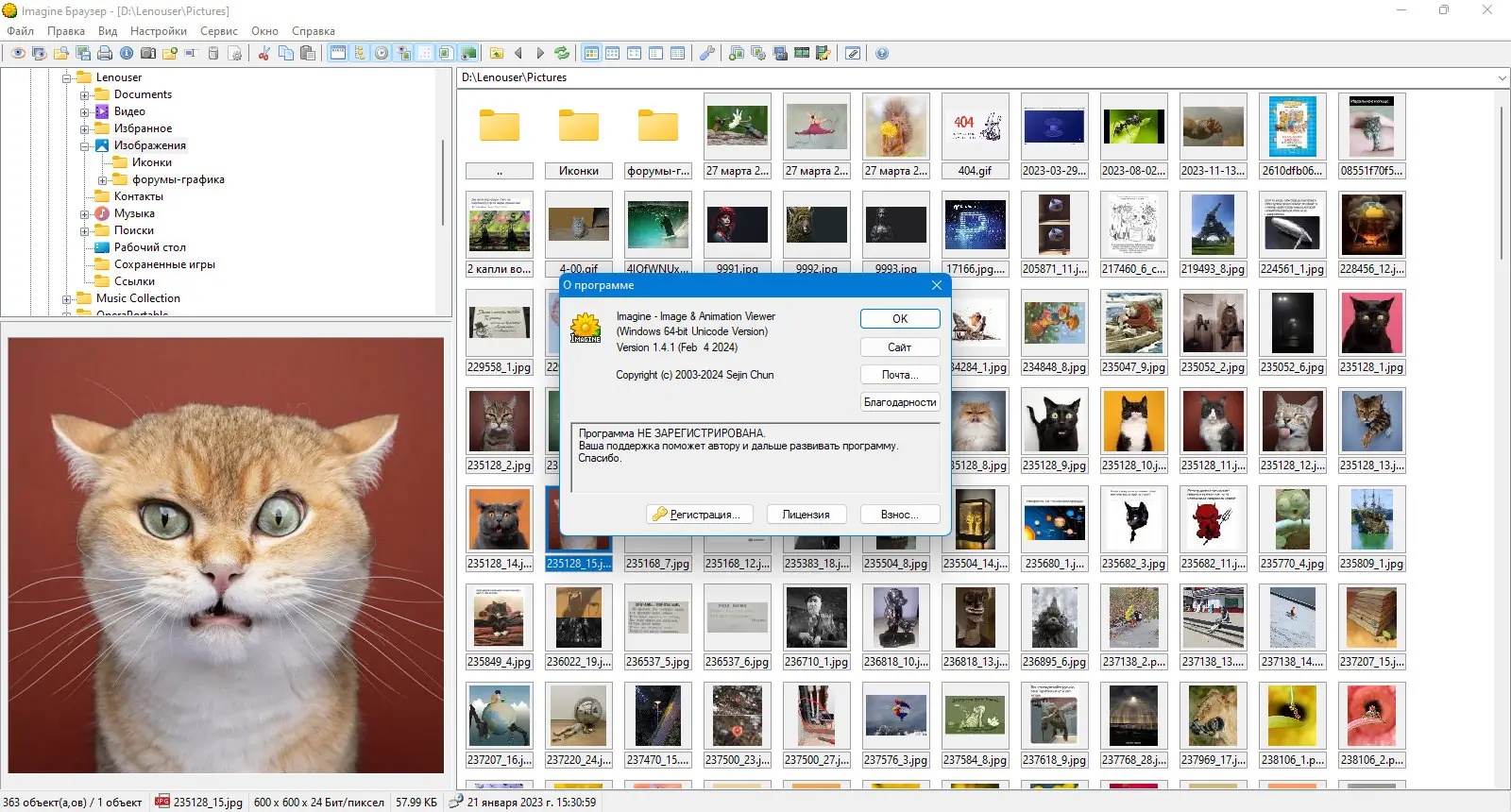Open the Сервис menu
This screenshot has width=1511, height=812.
tap(218, 31)
